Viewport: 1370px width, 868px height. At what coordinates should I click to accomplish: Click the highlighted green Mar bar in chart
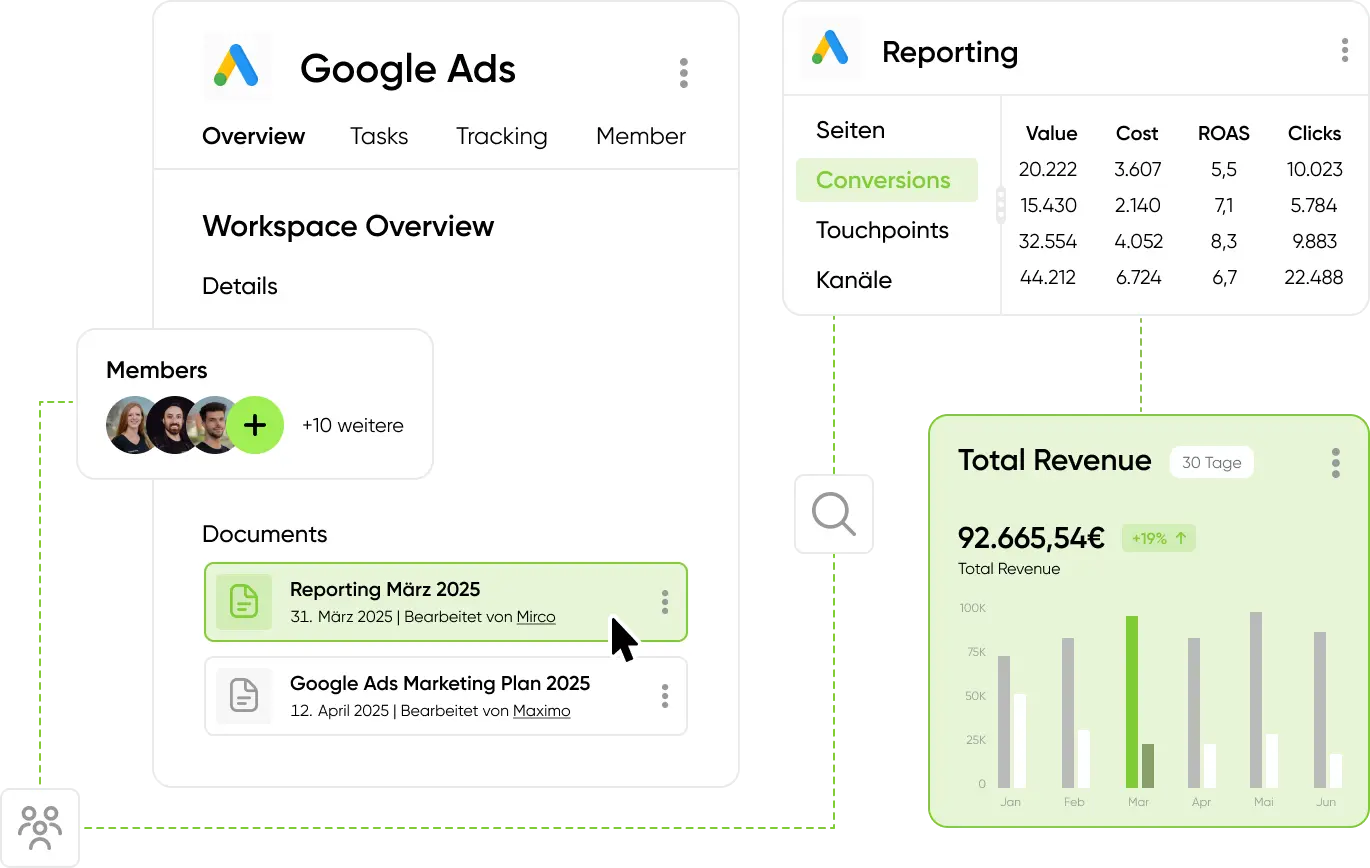pos(1132,702)
